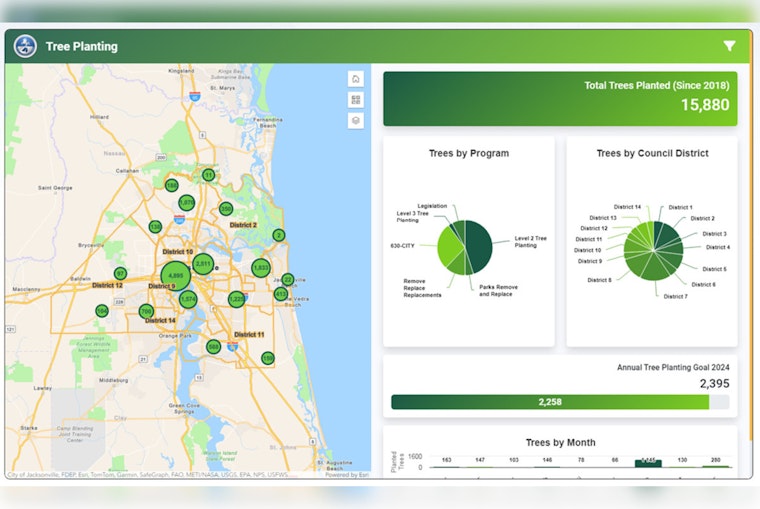
Task: Click the Total Trees Planted (Since 2018) card
Action: click(x=560, y=99)
